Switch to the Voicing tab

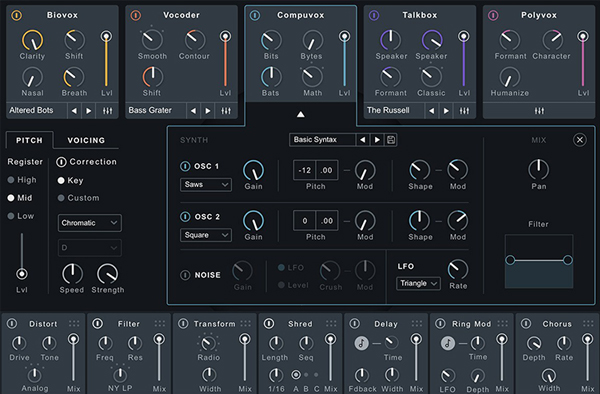86,140
